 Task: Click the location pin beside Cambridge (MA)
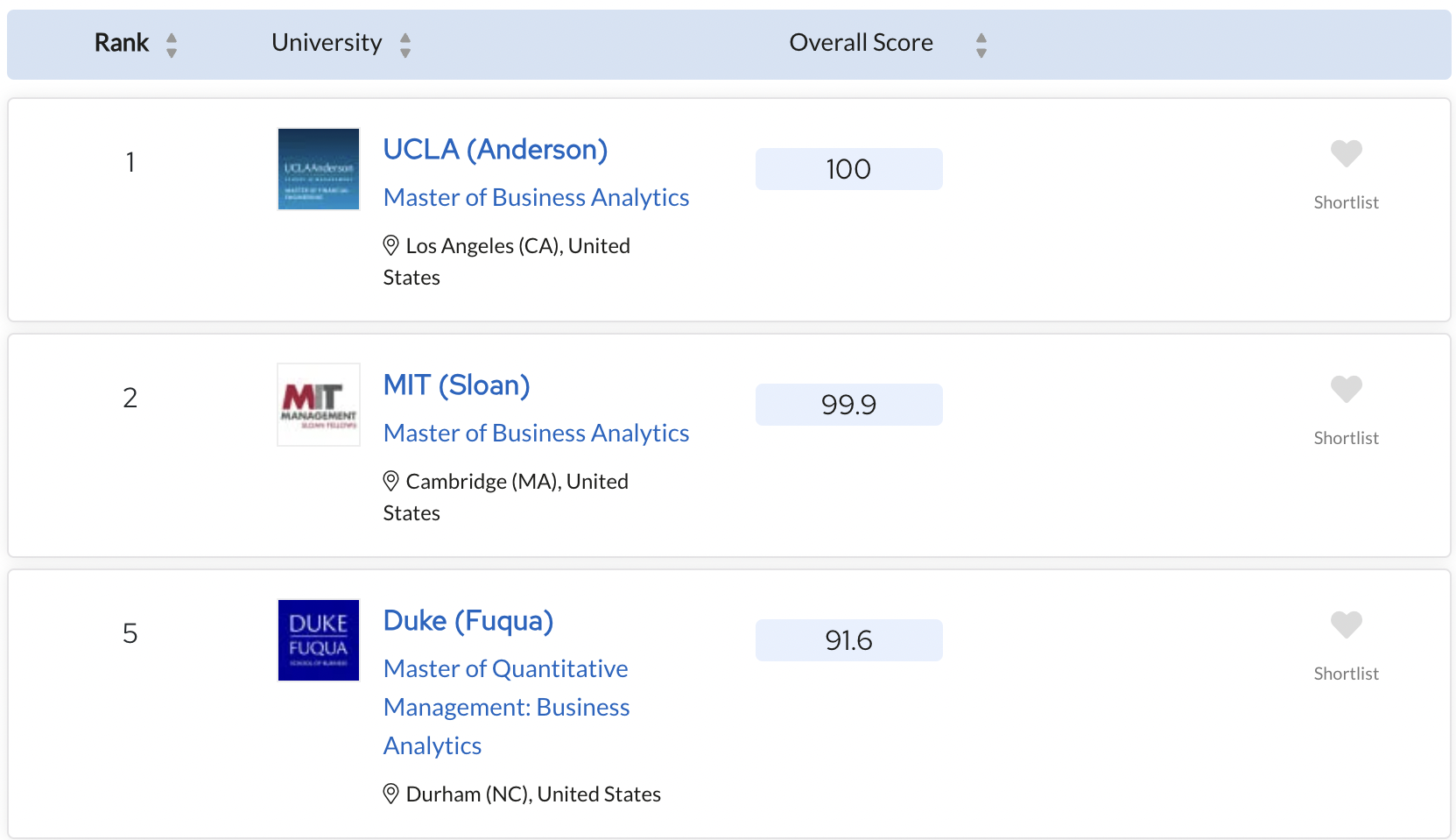point(391,482)
